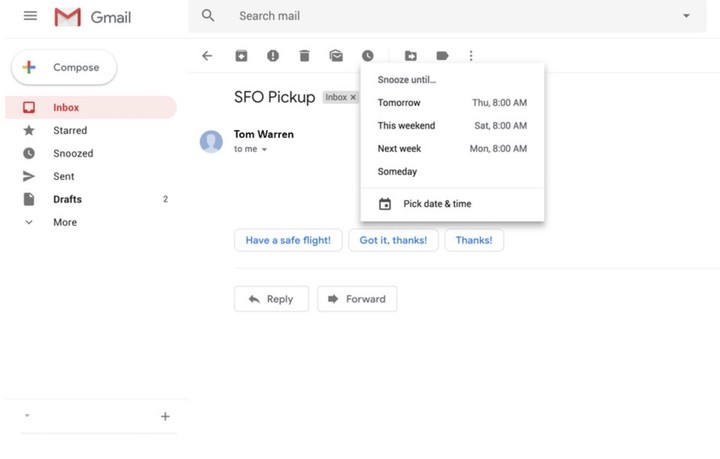This screenshot has height=459, width=720.
Task: Select Tomorrow snooze option
Action: click(x=452, y=103)
